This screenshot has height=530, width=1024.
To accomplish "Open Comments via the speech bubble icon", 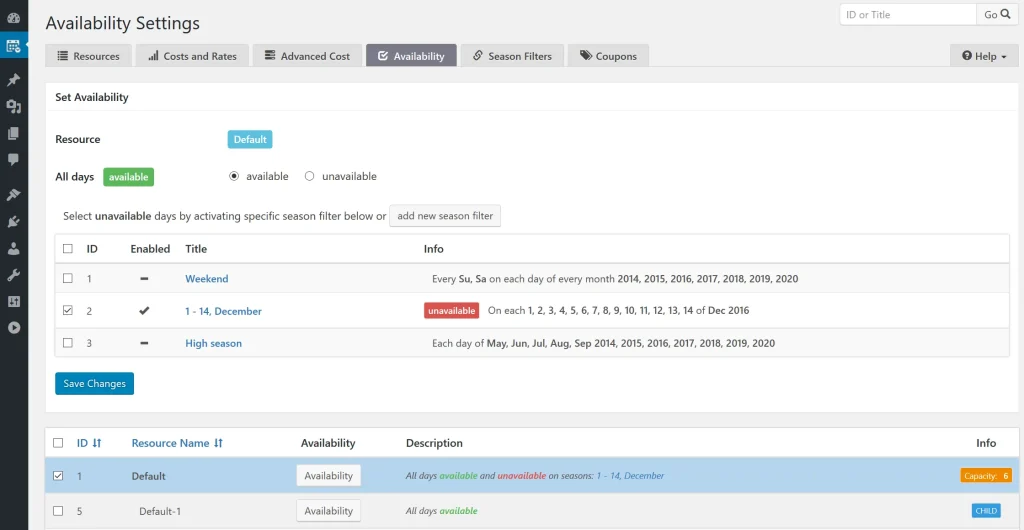I will coord(14,159).
